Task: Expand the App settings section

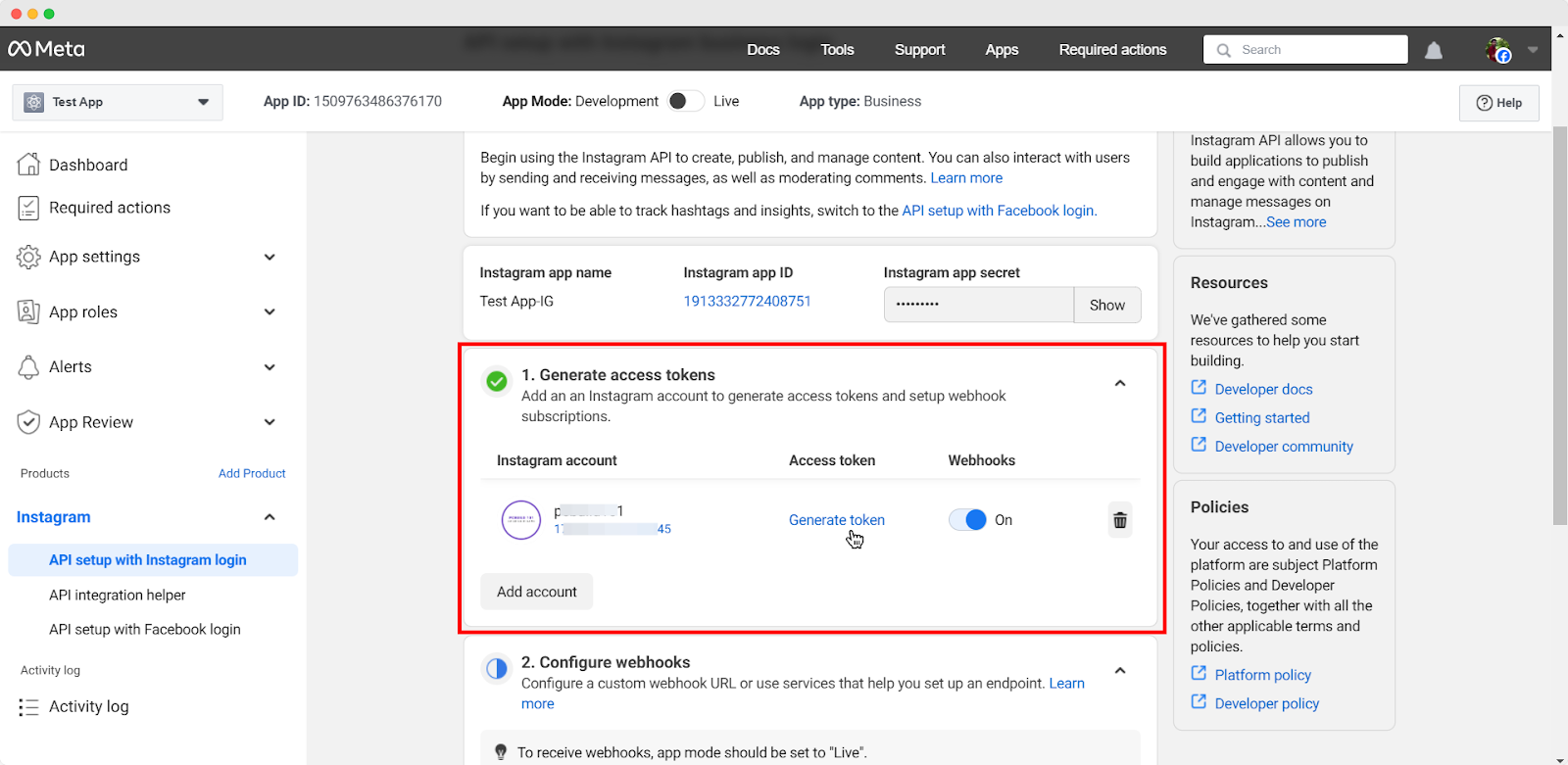Action: tap(269, 257)
